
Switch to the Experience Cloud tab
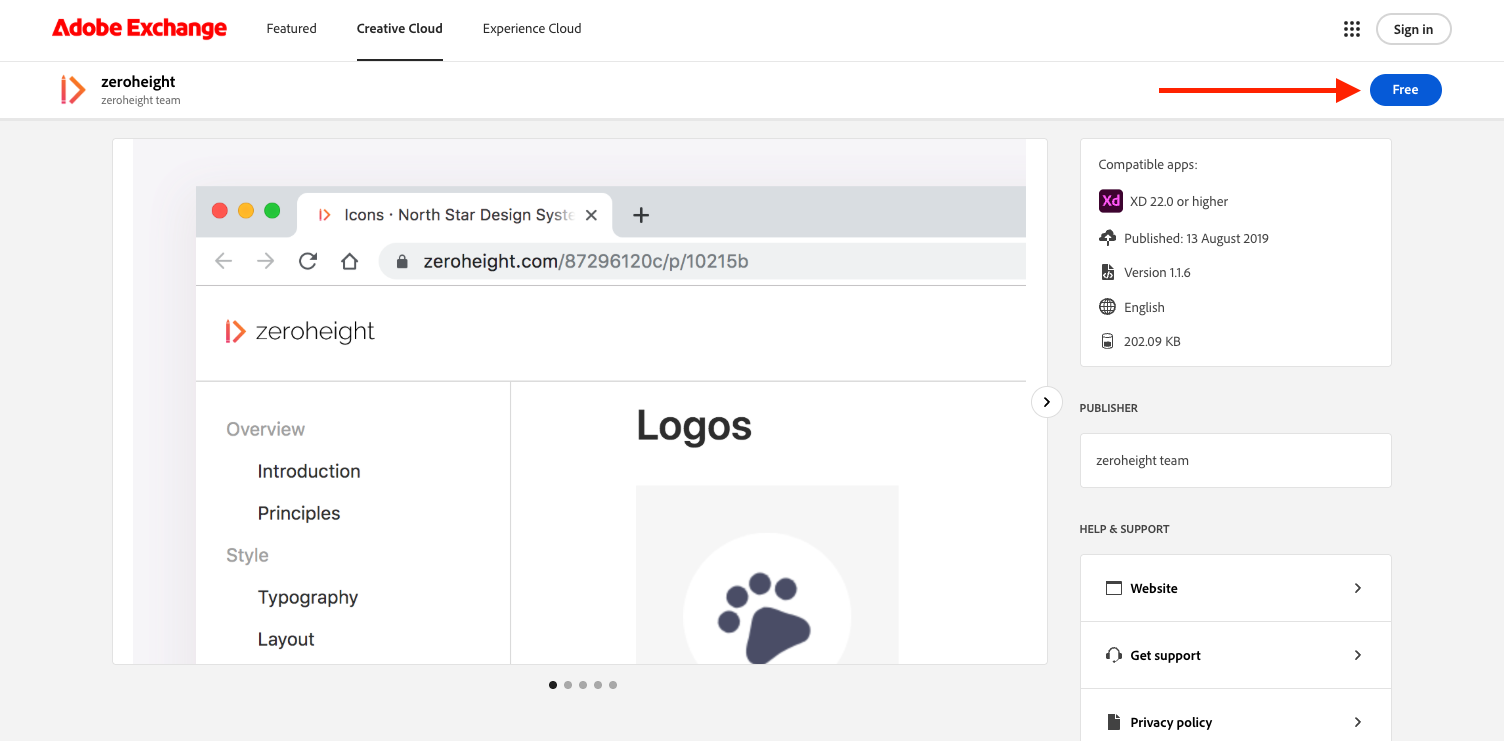pos(532,29)
